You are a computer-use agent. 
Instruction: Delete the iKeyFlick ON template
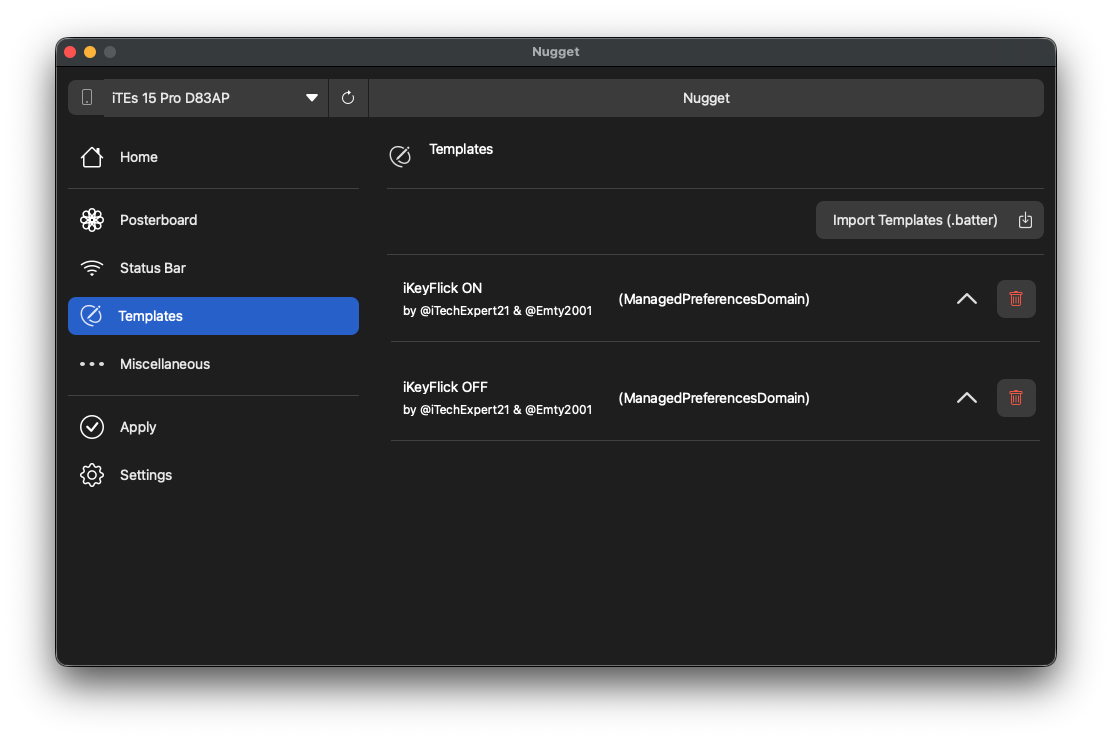1016,299
